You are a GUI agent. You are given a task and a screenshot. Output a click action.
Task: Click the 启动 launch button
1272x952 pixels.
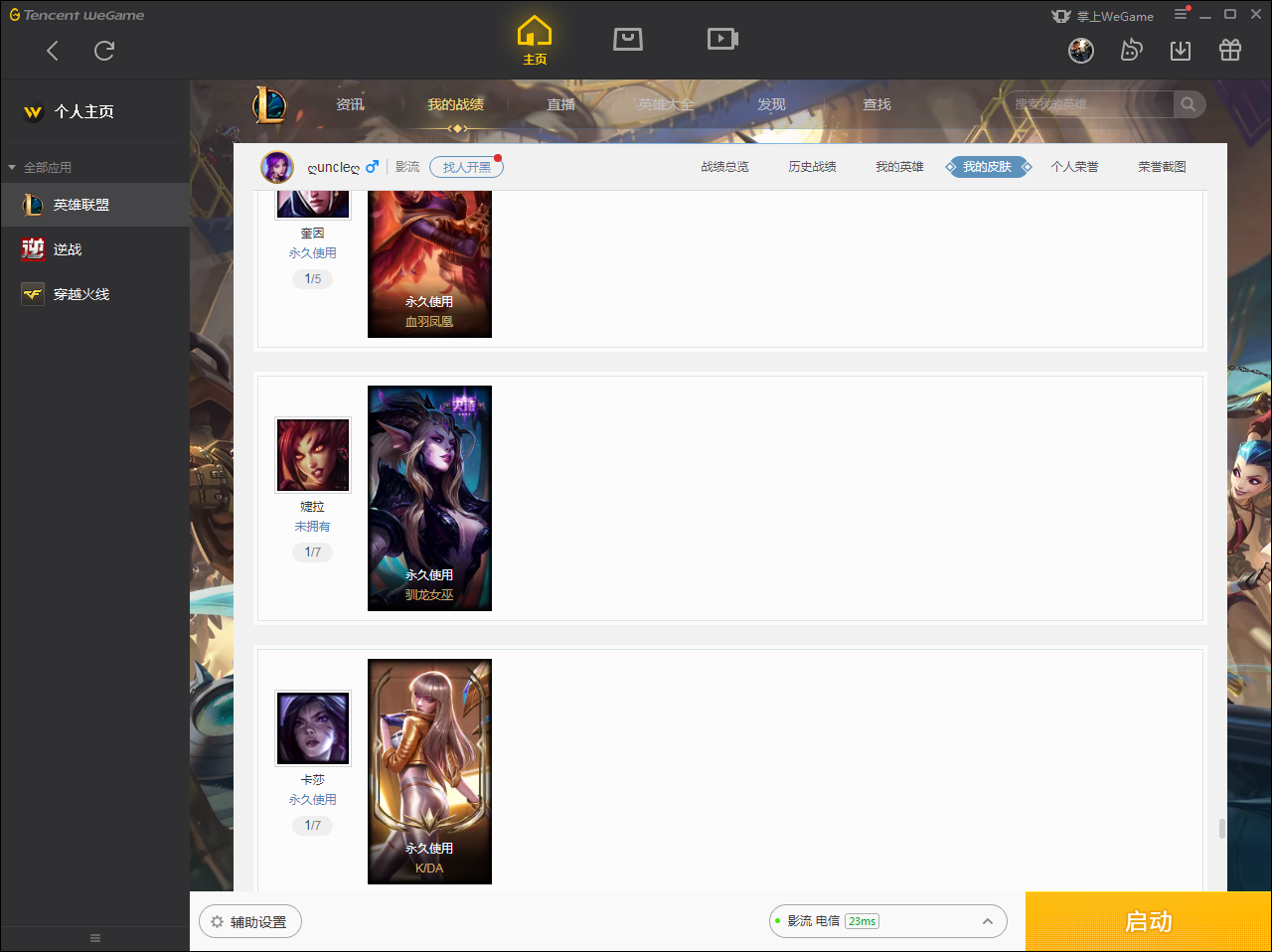pyautogui.click(x=1149, y=922)
